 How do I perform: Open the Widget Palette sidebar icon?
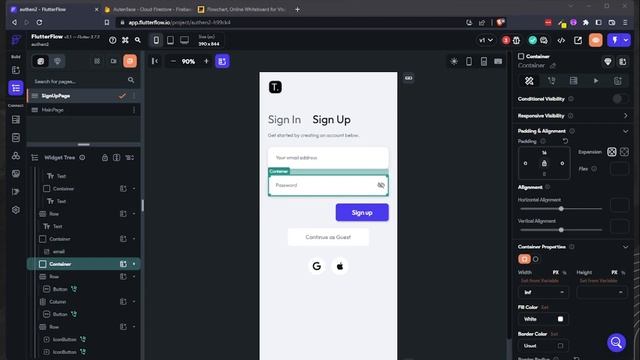pyautogui.click(x=16, y=70)
